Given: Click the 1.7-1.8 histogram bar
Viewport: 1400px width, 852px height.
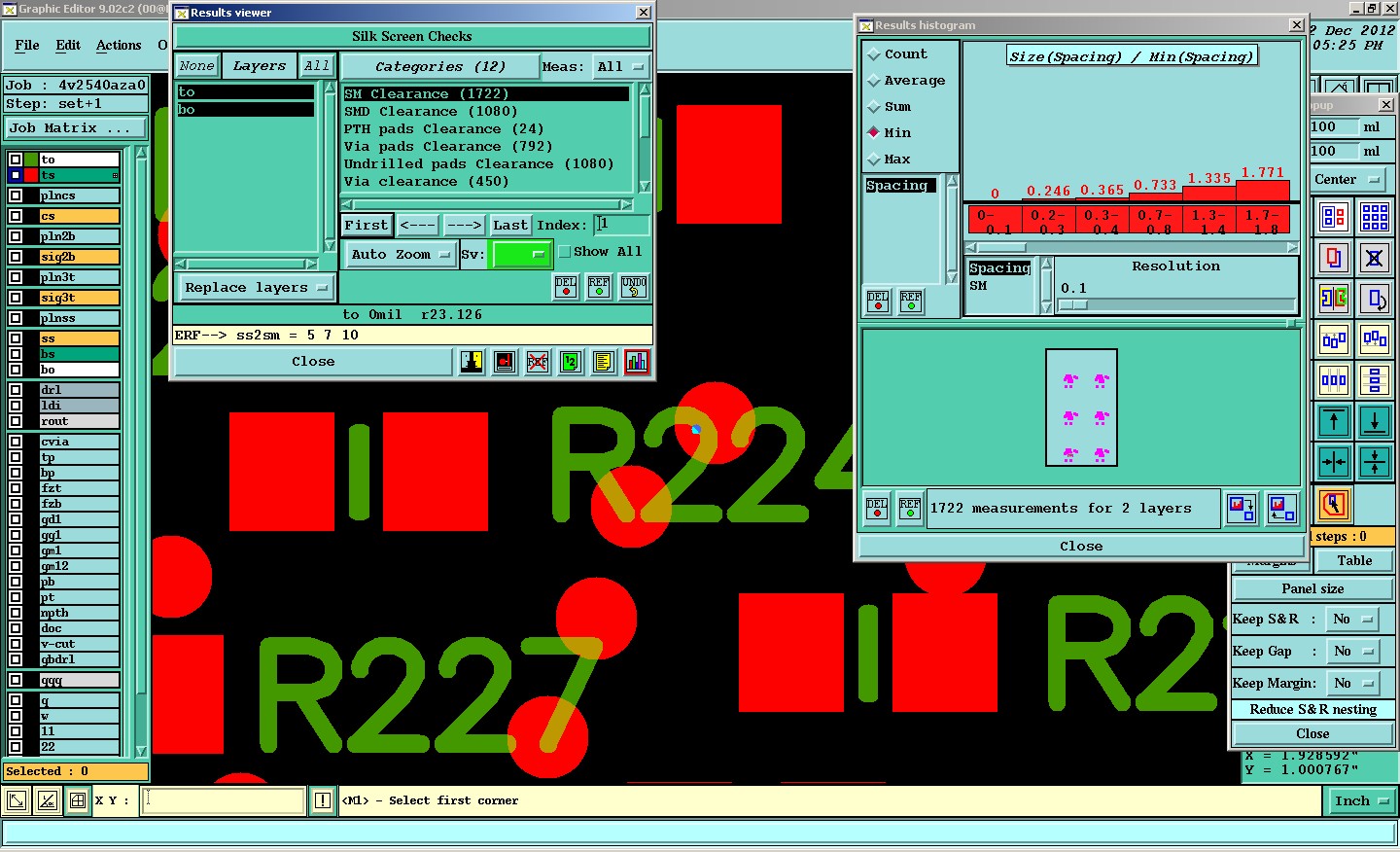Looking at the screenshot, I should click(x=1263, y=191).
